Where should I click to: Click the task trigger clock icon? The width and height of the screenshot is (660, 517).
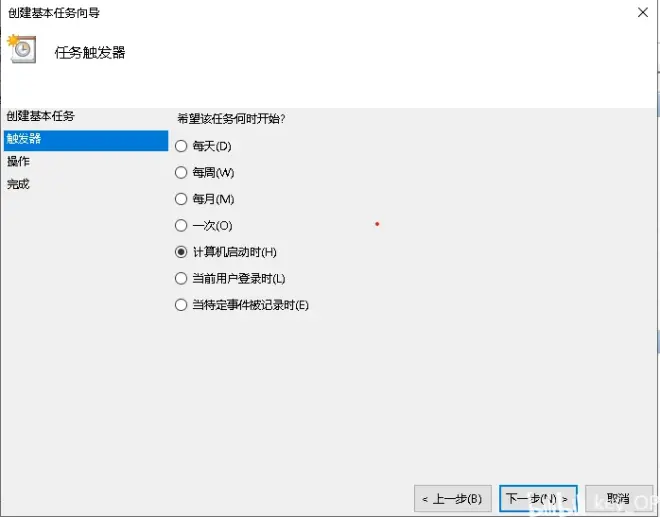(x=21, y=49)
